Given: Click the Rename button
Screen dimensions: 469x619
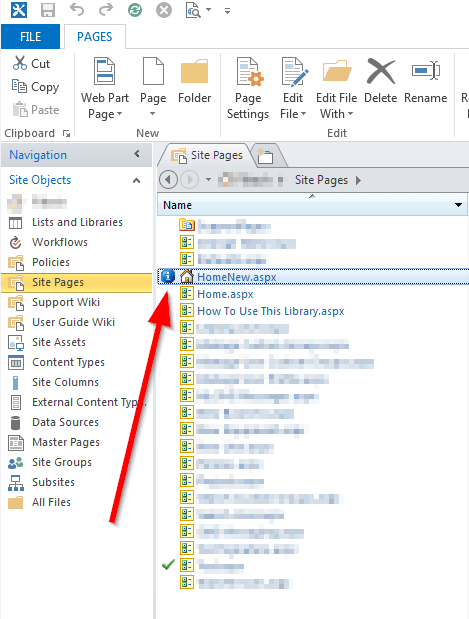Looking at the screenshot, I should coord(426,81).
